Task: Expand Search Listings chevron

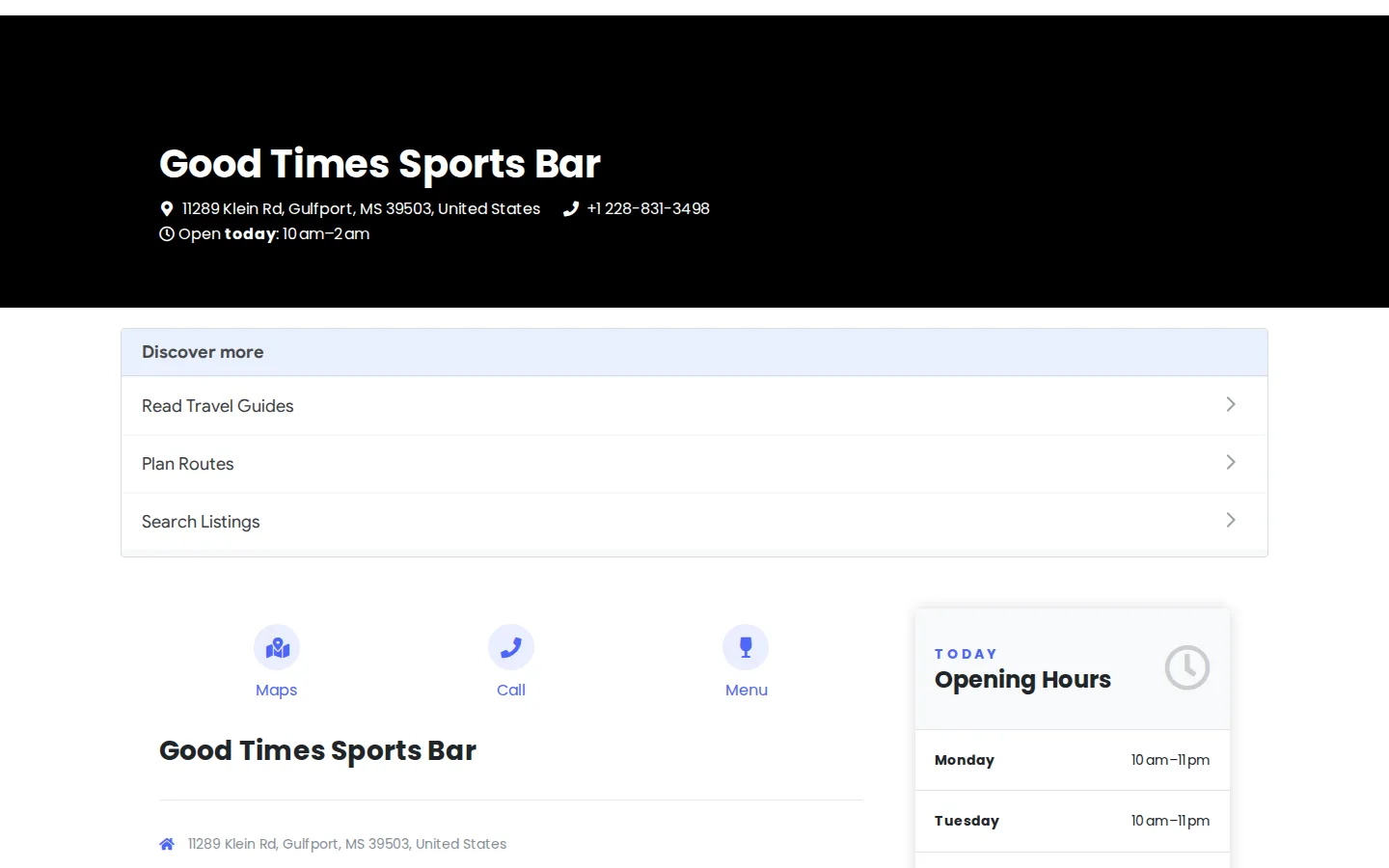Action: (x=1231, y=520)
